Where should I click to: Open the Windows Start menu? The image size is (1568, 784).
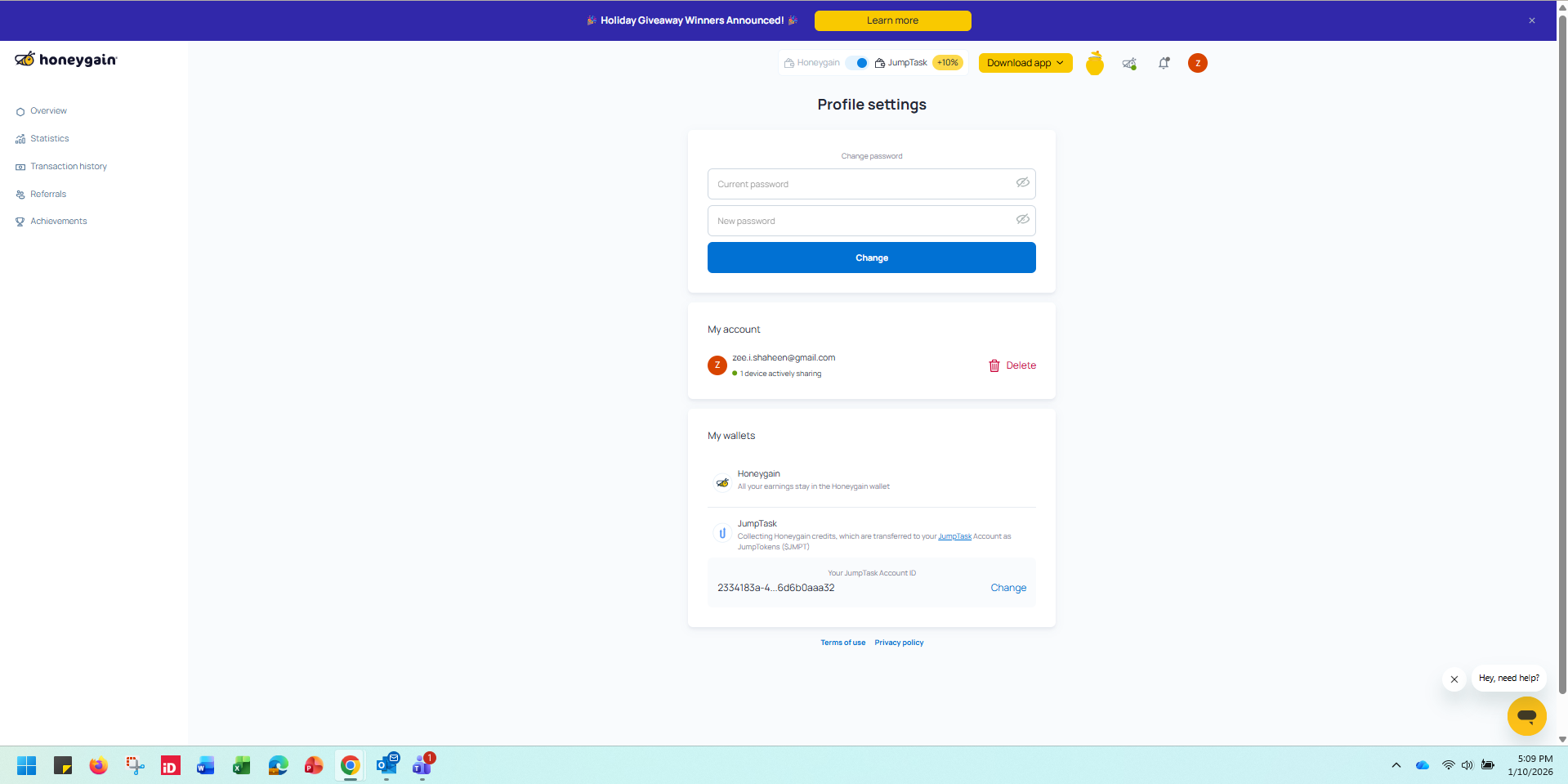coord(27,766)
